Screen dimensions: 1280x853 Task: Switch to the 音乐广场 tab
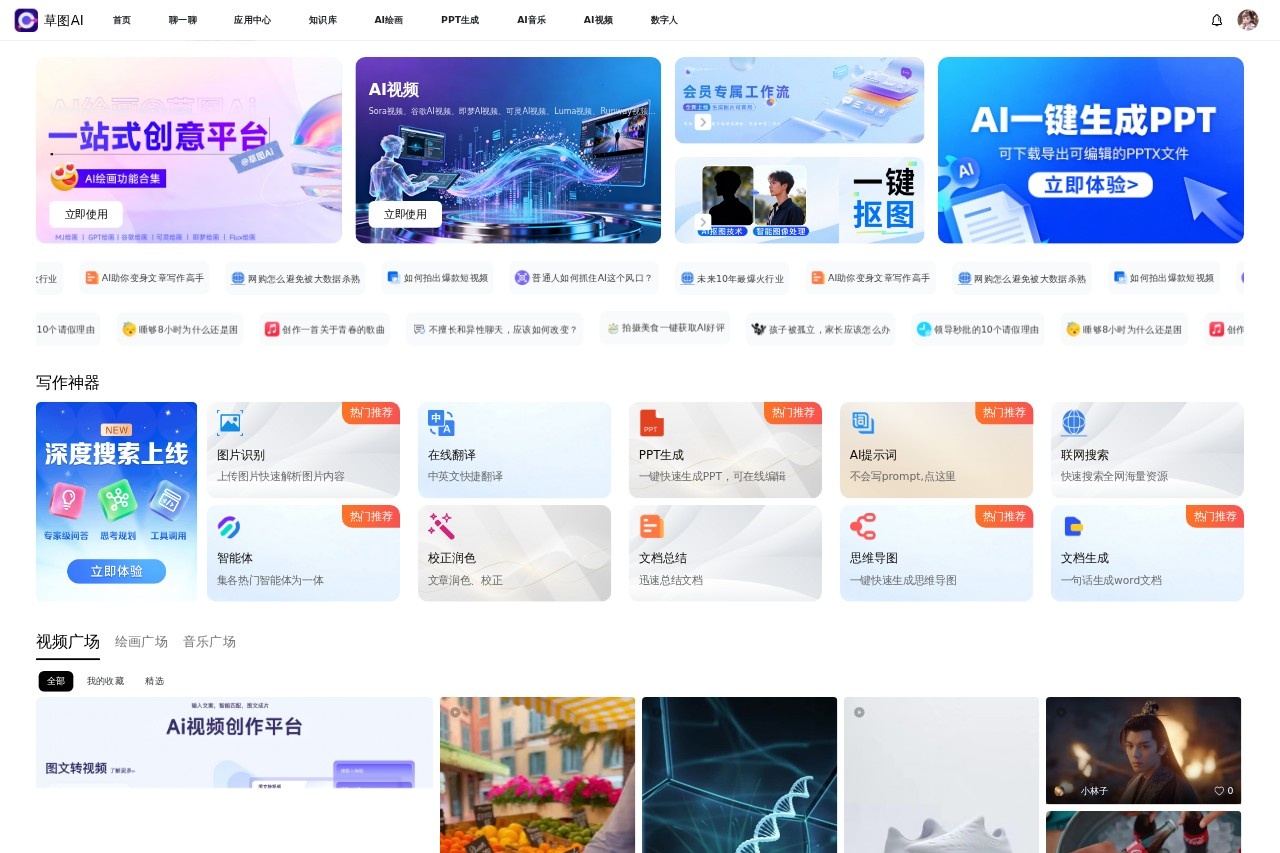click(x=209, y=641)
